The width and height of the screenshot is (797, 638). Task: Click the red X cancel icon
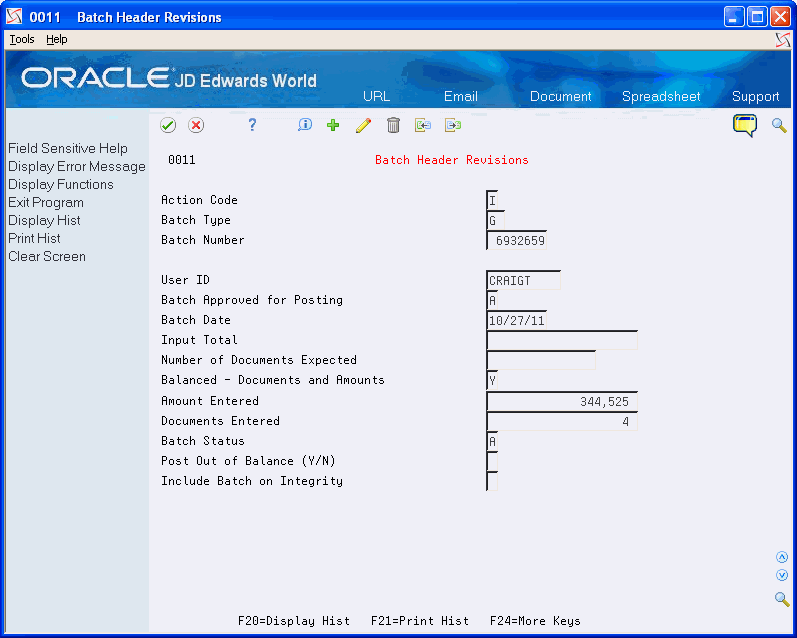pos(196,125)
